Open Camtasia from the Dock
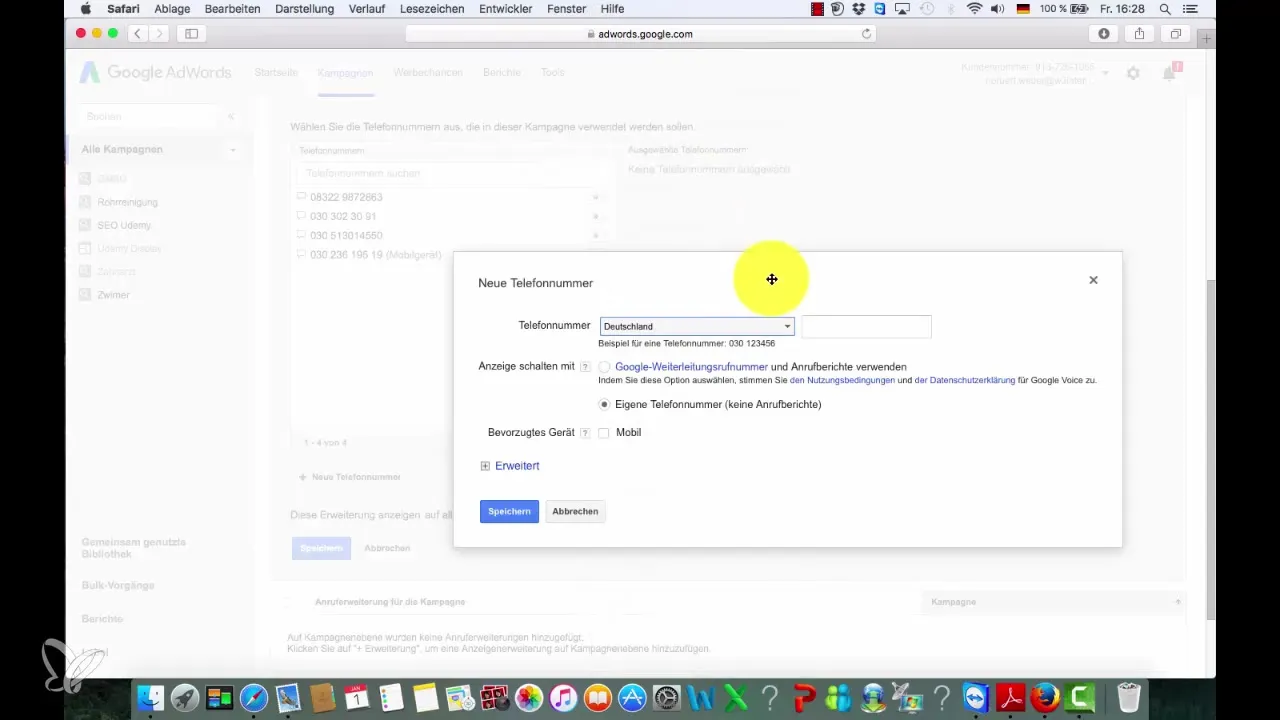Viewport: 1280px width, 720px height. pos(1080,697)
